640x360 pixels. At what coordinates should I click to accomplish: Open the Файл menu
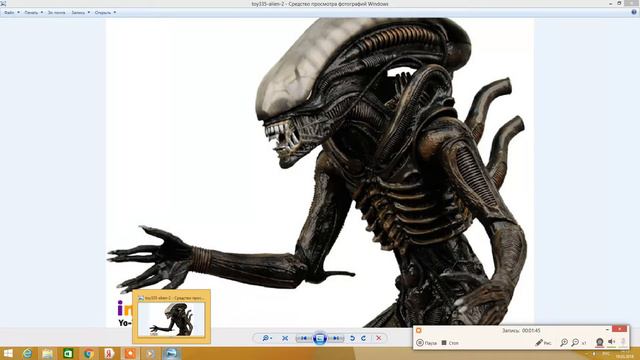11,13
